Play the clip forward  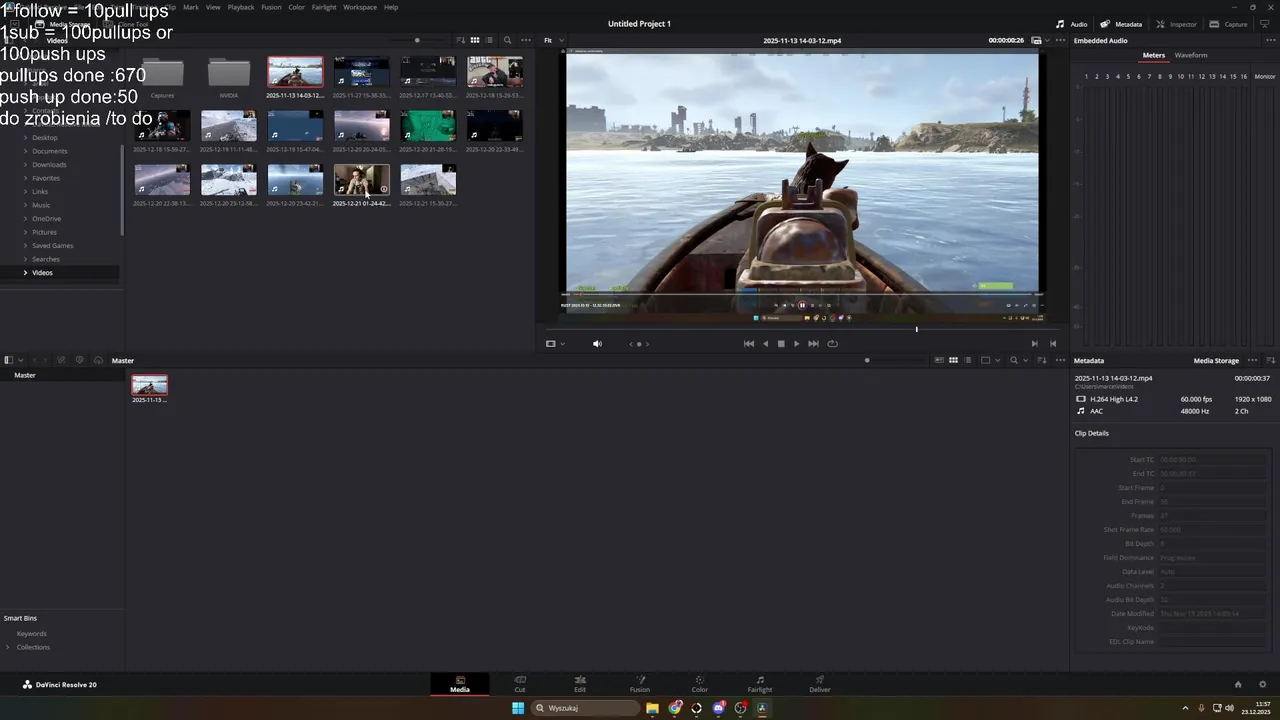click(x=796, y=344)
